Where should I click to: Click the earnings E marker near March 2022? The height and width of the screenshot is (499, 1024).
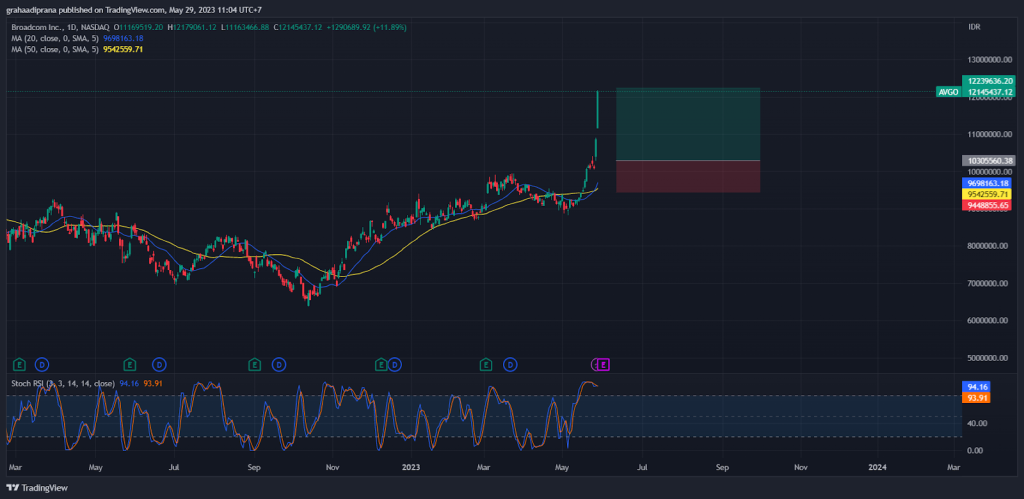[x=20, y=364]
